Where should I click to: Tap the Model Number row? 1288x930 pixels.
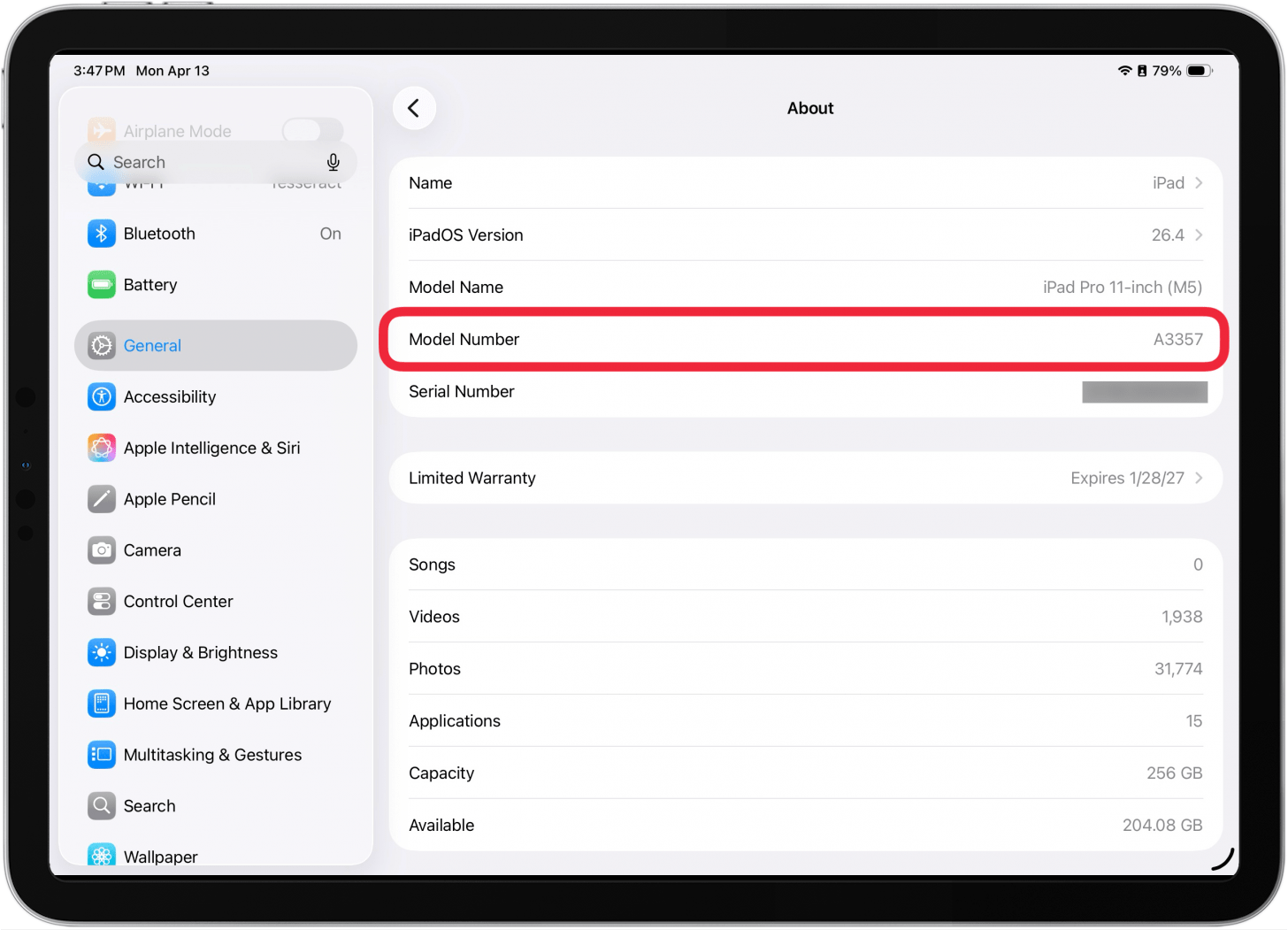pos(806,340)
